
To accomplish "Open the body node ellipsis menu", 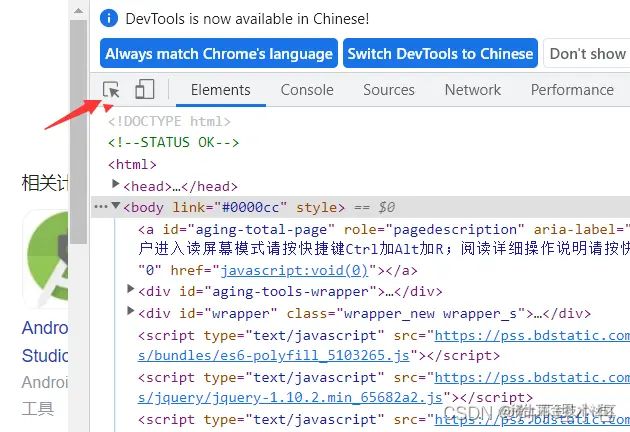I will (100, 207).
